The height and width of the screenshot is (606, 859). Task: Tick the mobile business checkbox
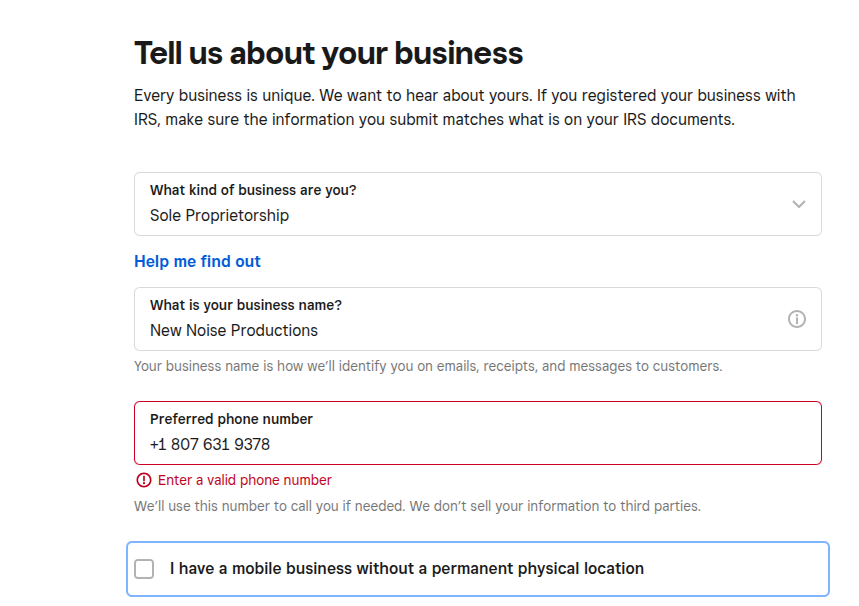point(145,569)
